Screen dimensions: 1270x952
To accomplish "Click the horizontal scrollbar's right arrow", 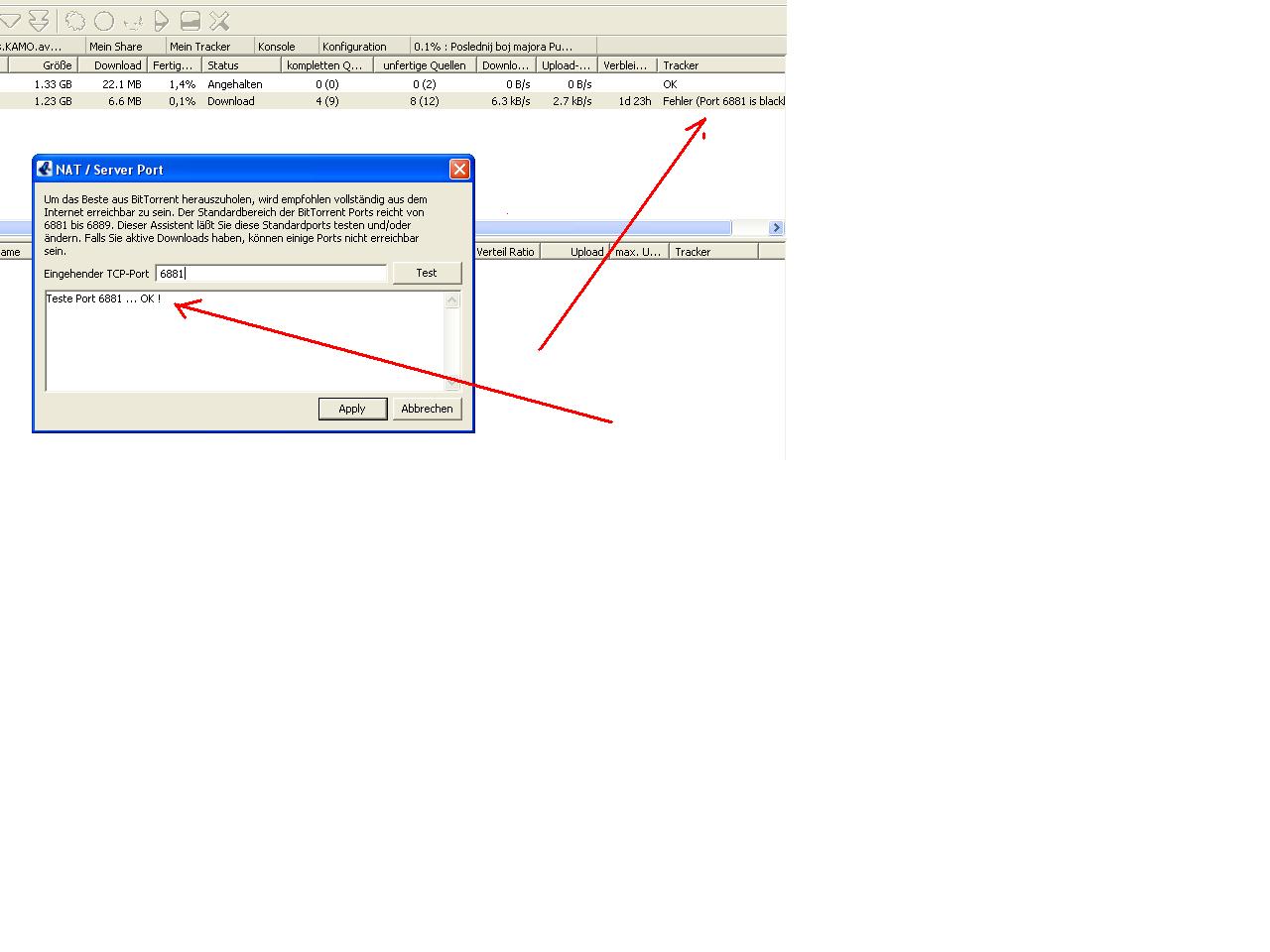I will (776, 228).
